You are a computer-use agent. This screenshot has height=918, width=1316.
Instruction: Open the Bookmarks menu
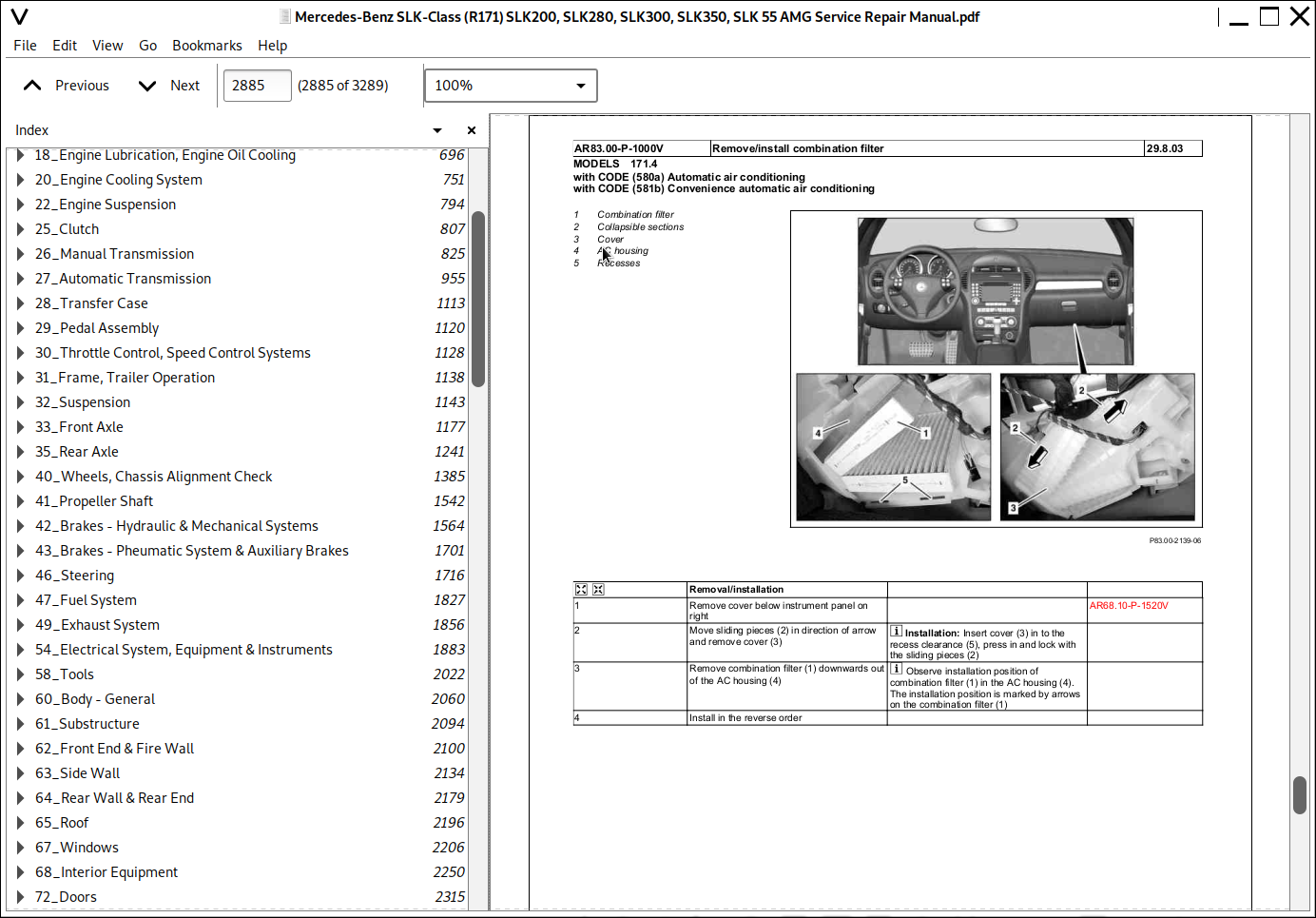[x=207, y=46]
